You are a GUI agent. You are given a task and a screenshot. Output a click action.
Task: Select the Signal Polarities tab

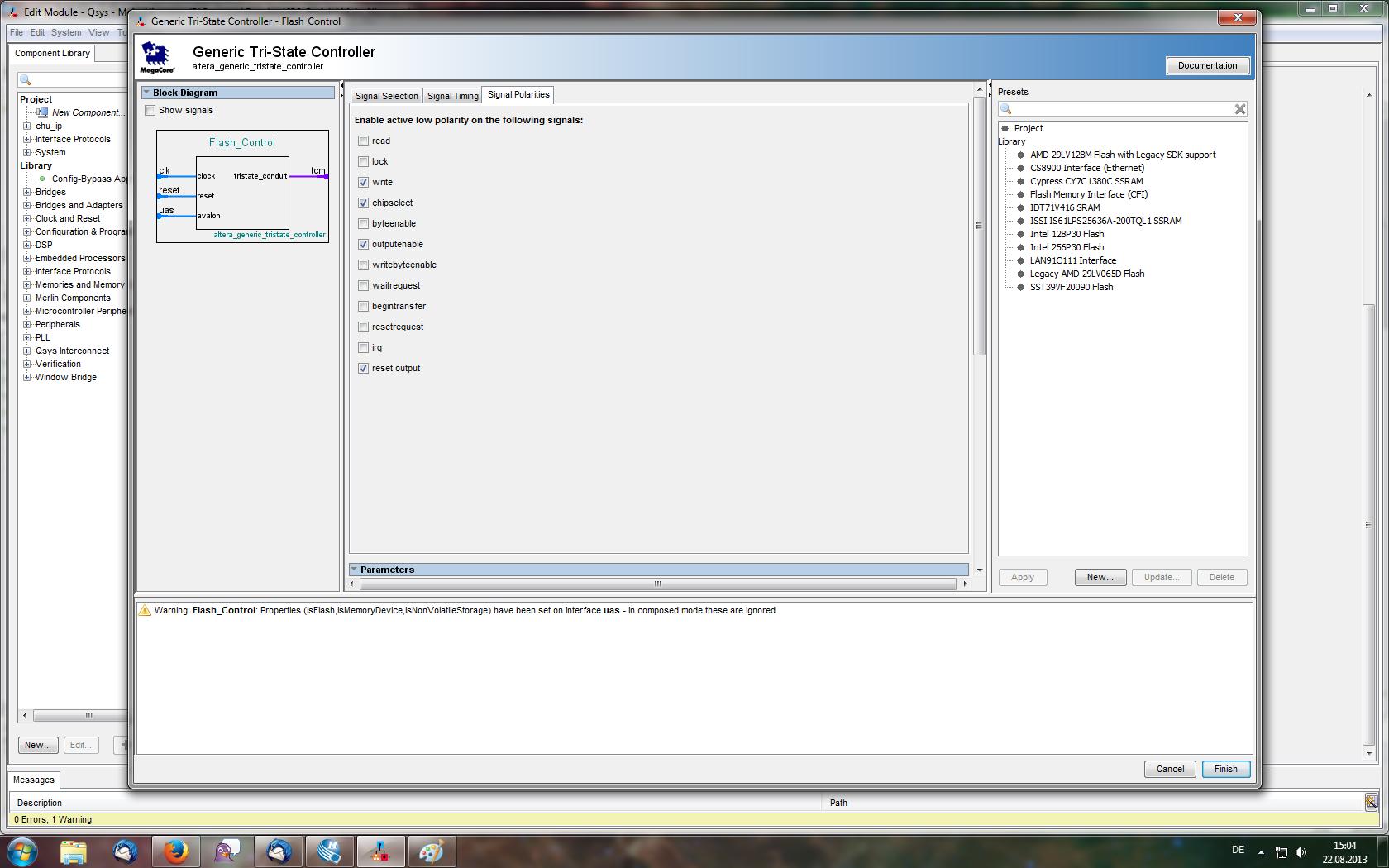[518, 94]
